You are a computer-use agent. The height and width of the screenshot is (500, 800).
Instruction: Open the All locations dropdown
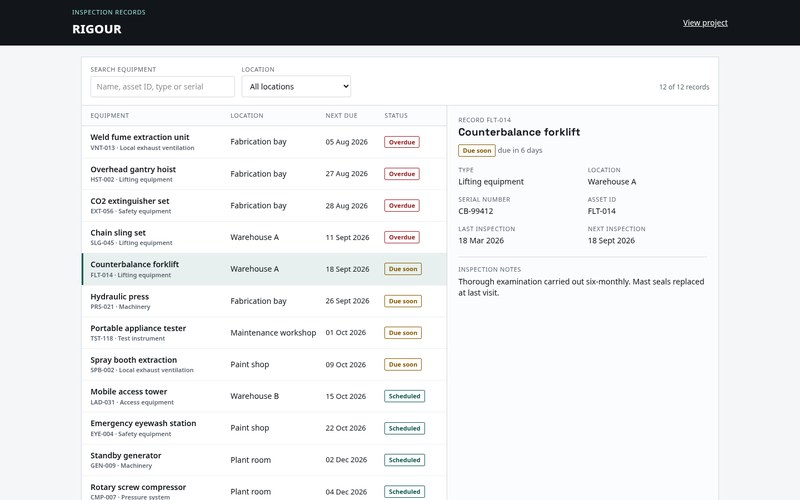click(296, 87)
